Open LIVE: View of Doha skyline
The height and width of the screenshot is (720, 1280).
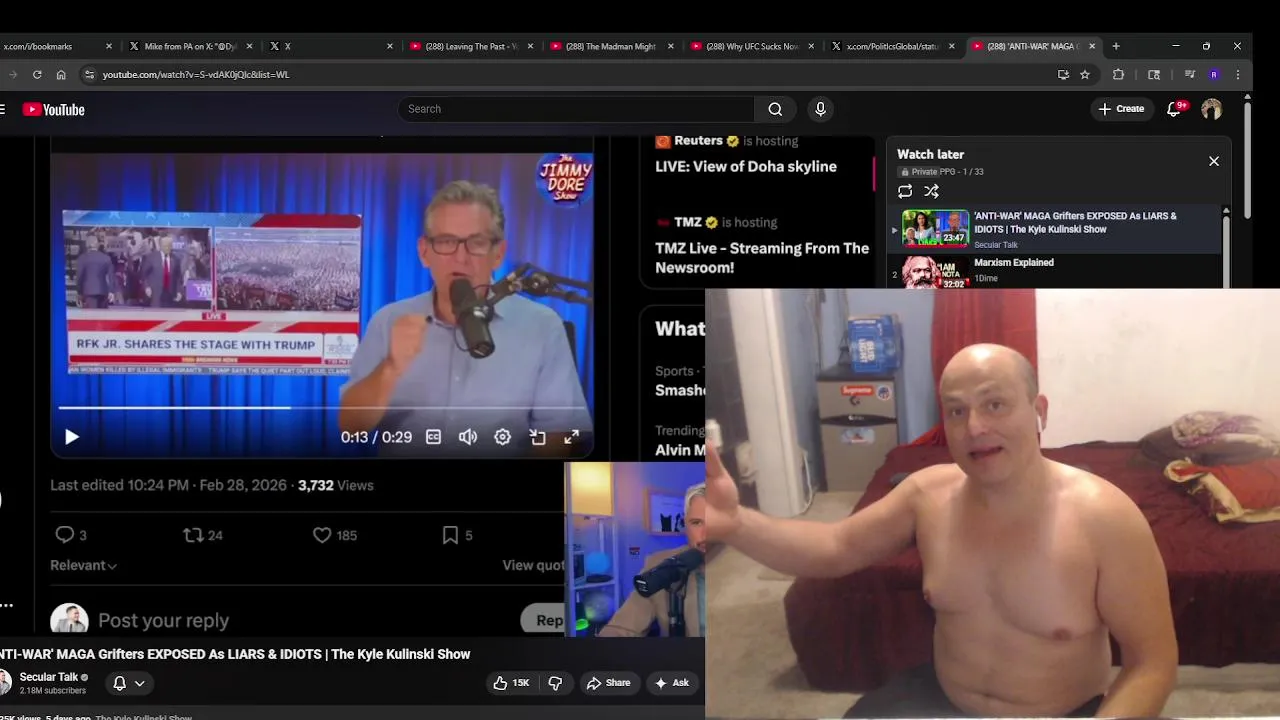[746, 167]
